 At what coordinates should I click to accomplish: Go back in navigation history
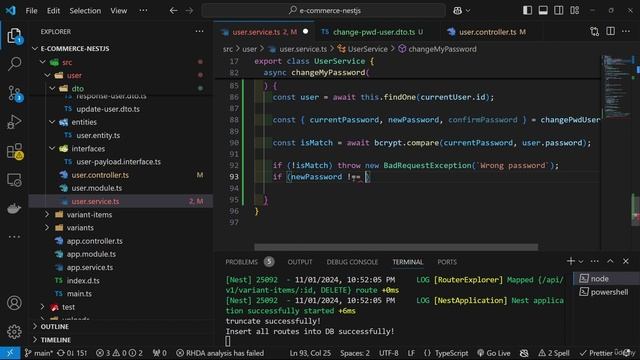pyautogui.click(x=173, y=11)
